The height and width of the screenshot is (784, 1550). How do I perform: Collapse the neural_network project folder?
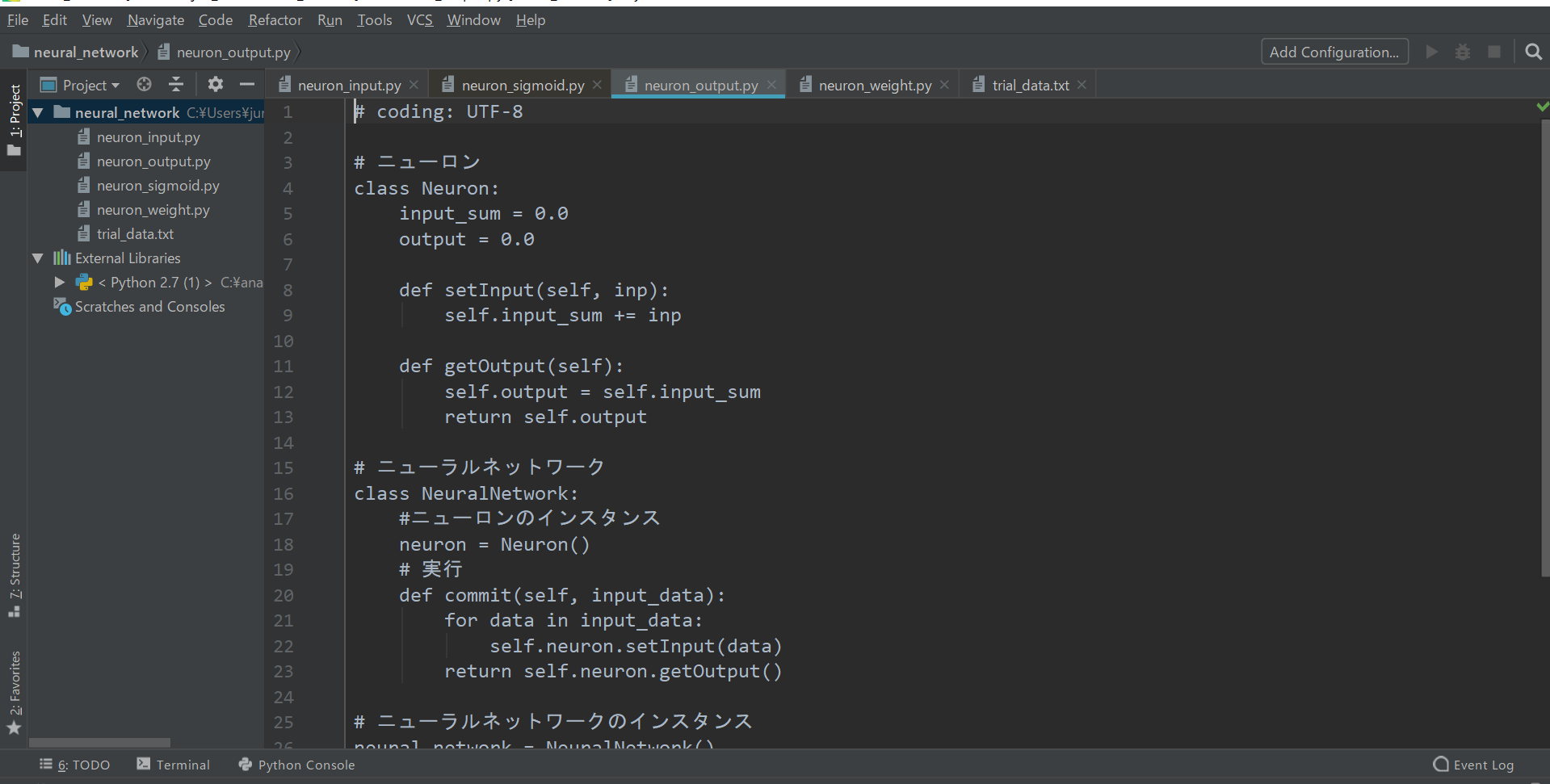tap(37, 112)
